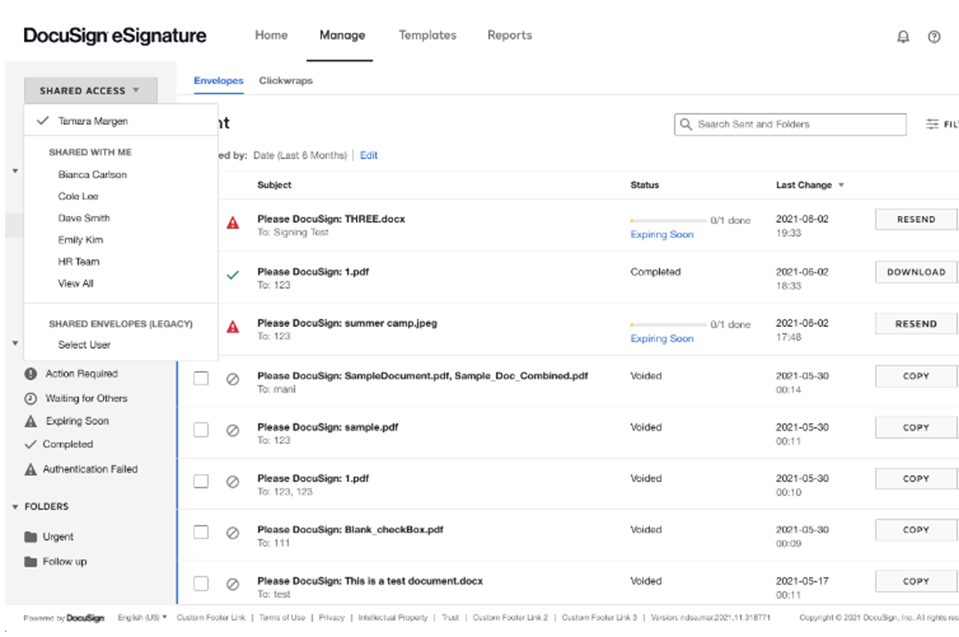Click the THREE.docx progress bar
The image size is (959, 637).
tap(668, 221)
